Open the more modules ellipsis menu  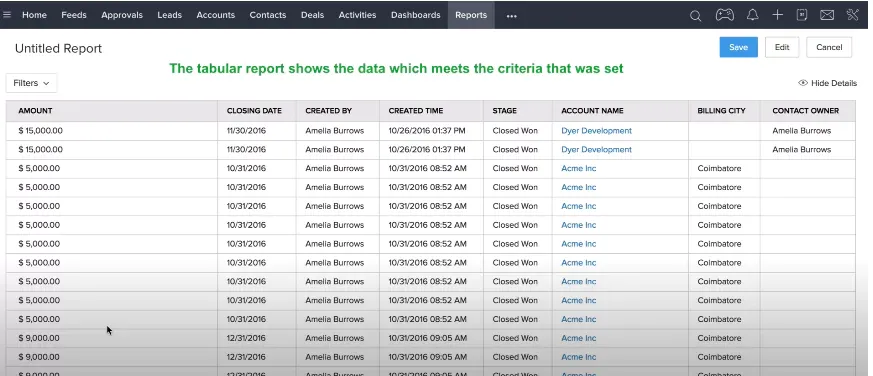coord(512,16)
